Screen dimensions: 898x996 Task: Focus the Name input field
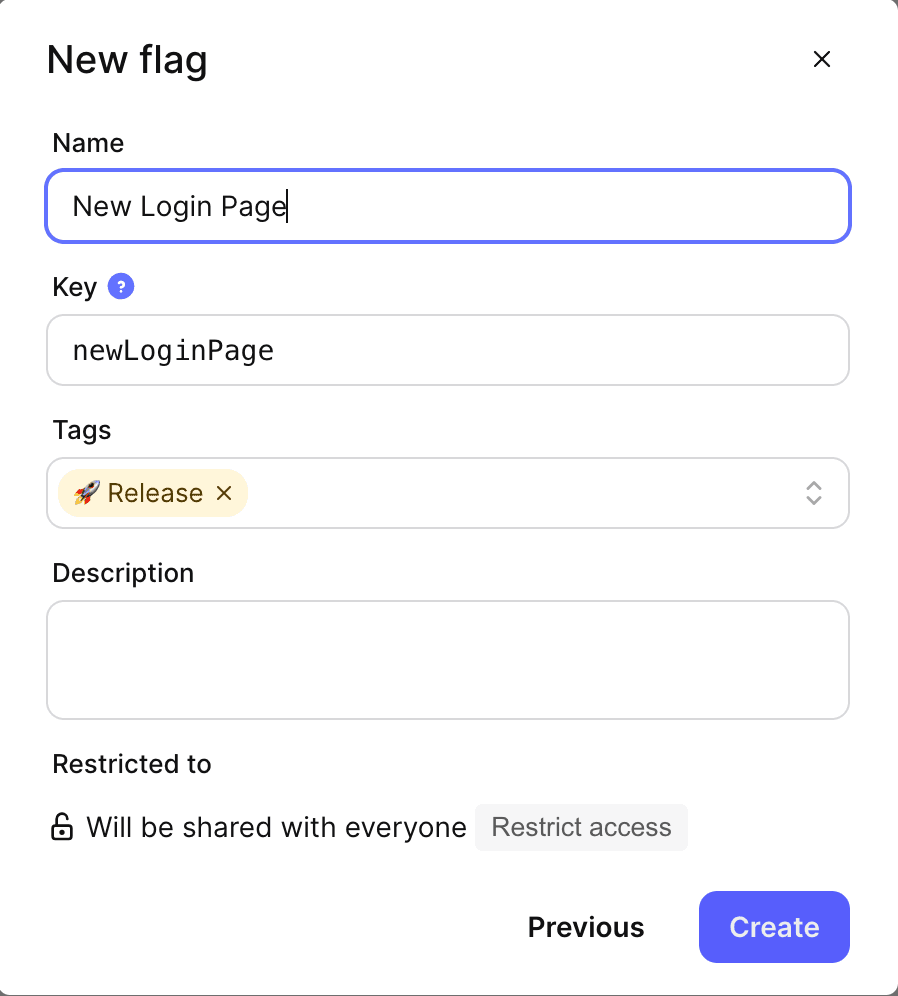coord(447,206)
